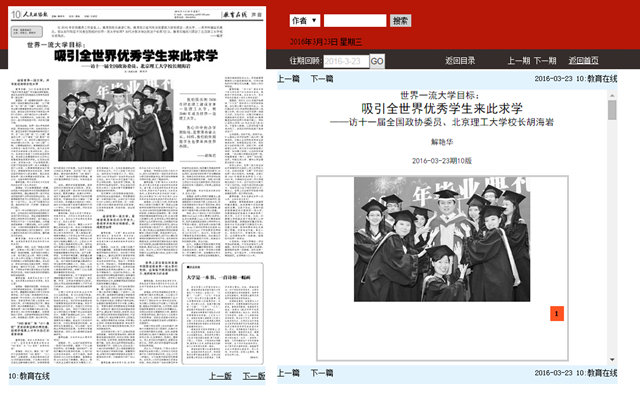Click the search keyword input field
This screenshot has height=394, width=640.
355,20
